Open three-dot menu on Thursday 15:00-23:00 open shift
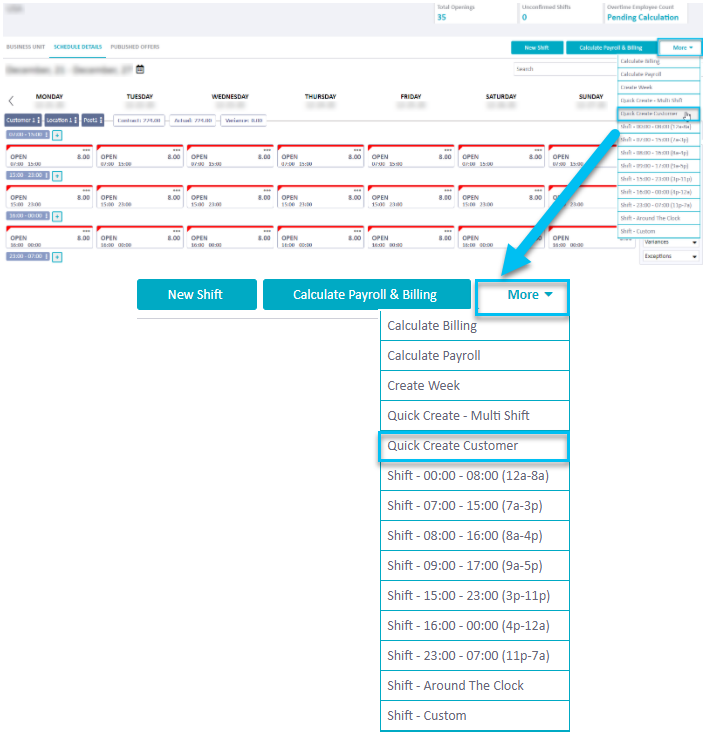Viewport: 704px width, 733px height. (358, 191)
